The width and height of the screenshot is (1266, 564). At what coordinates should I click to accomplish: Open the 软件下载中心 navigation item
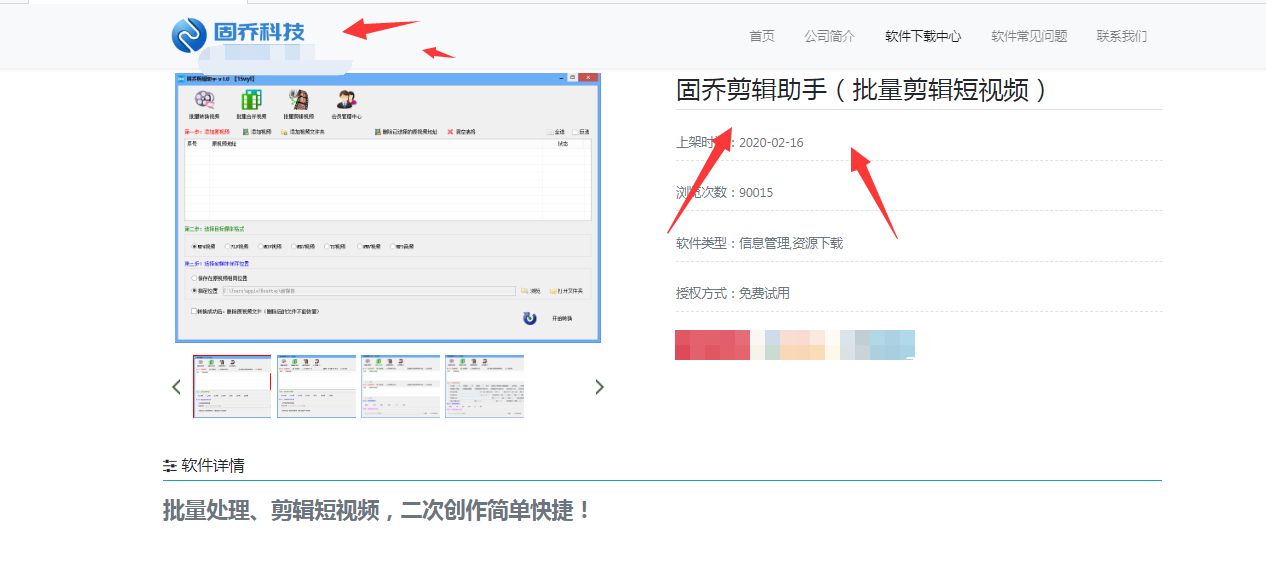tap(923, 36)
